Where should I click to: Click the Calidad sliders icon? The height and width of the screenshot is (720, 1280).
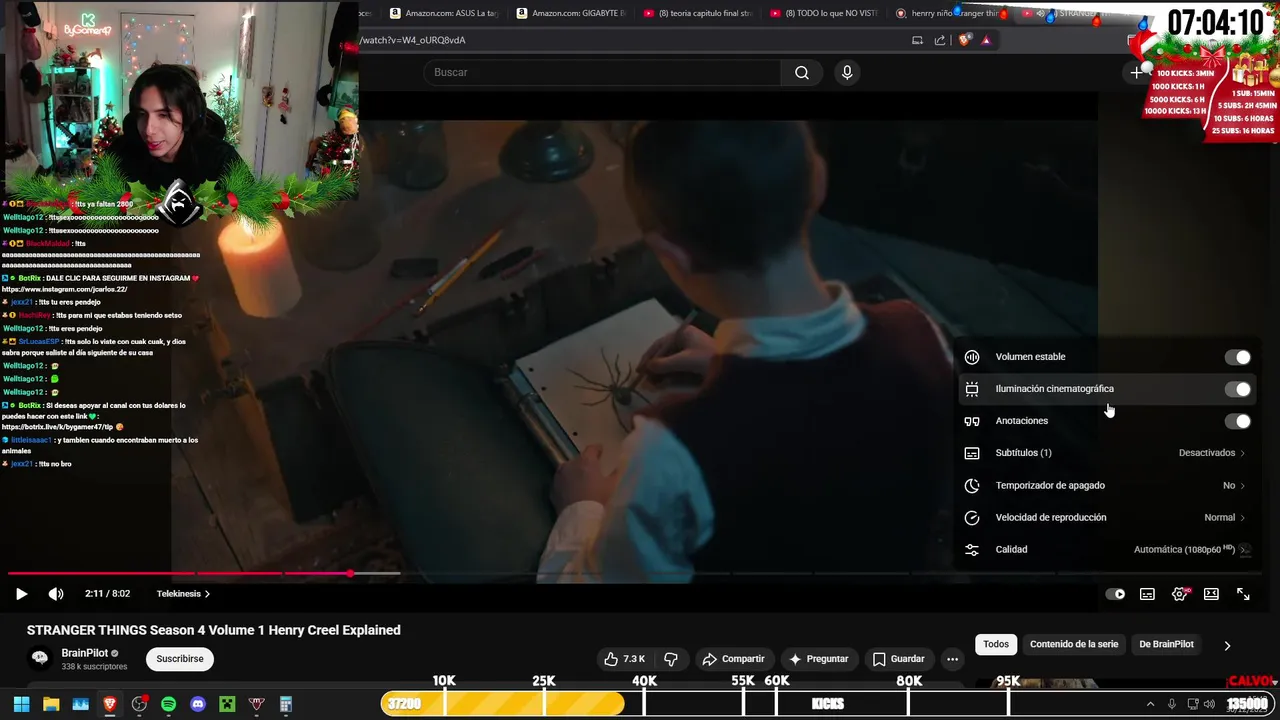click(x=972, y=549)
